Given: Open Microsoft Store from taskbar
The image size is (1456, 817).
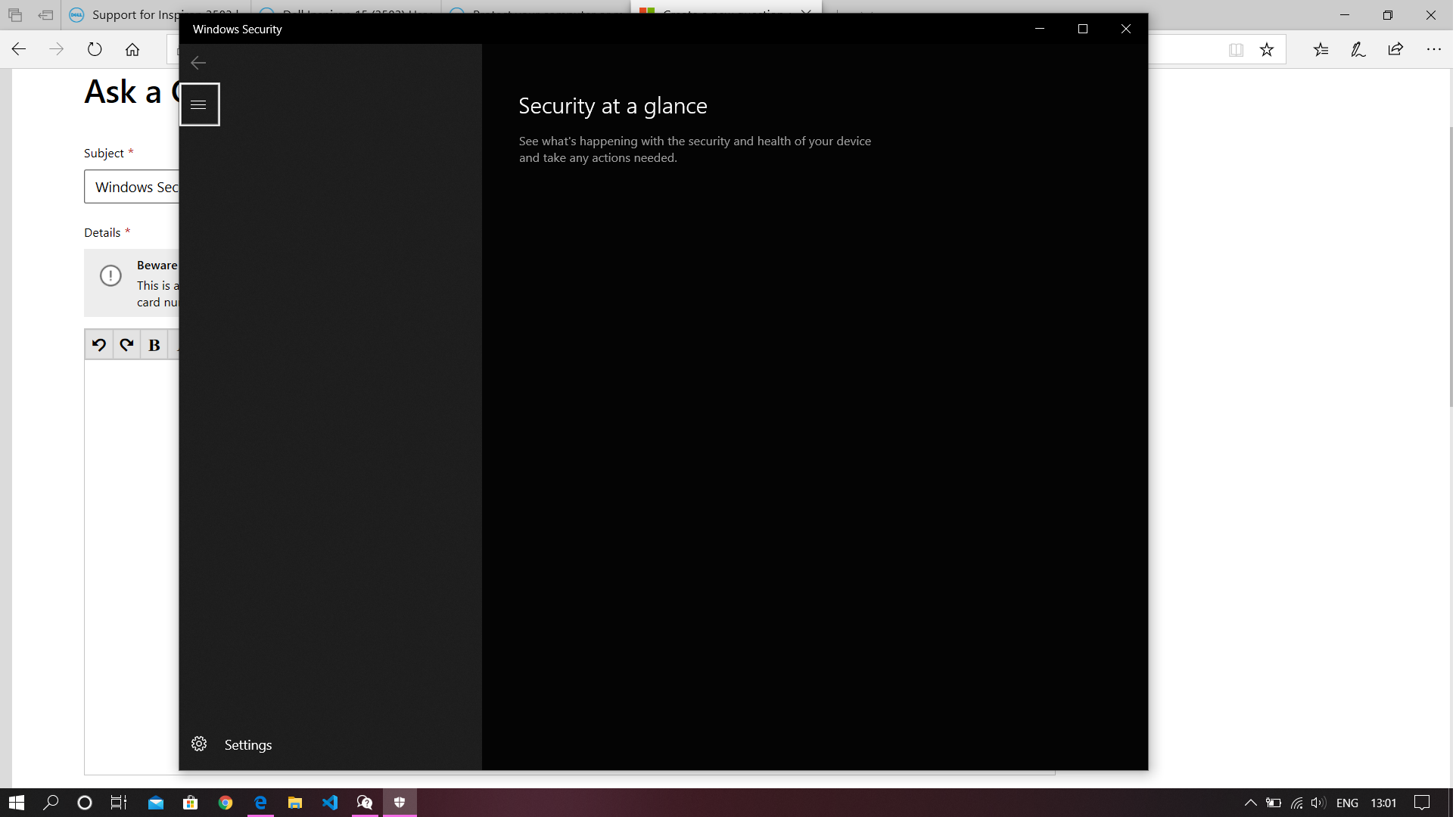Looking at the screenshot, I should click(191, 803).
